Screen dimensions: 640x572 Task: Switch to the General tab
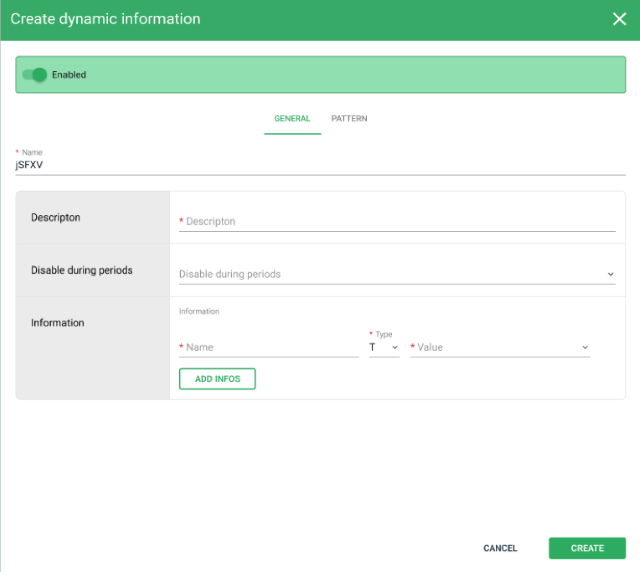click(x=292, y=118)
